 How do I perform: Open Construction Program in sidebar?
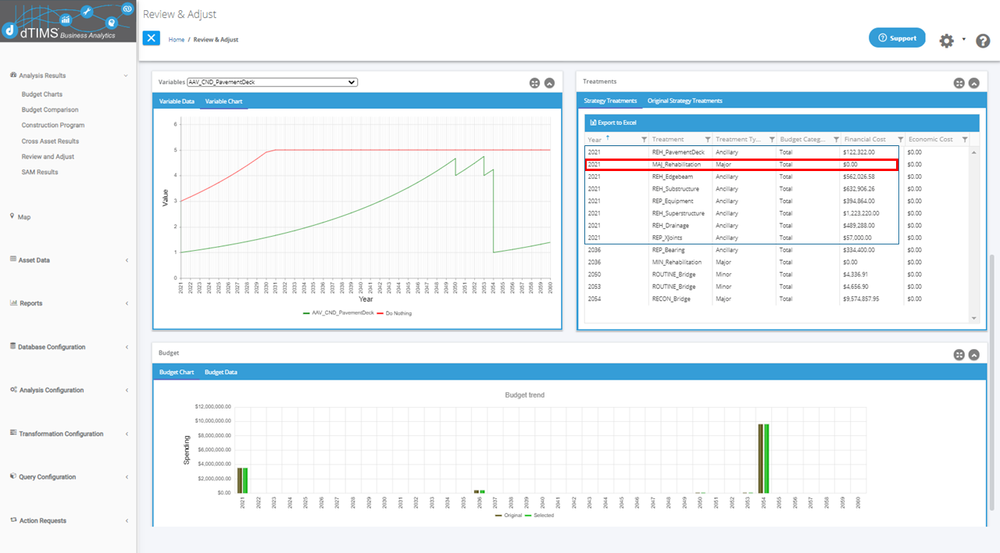coord(53,125)
